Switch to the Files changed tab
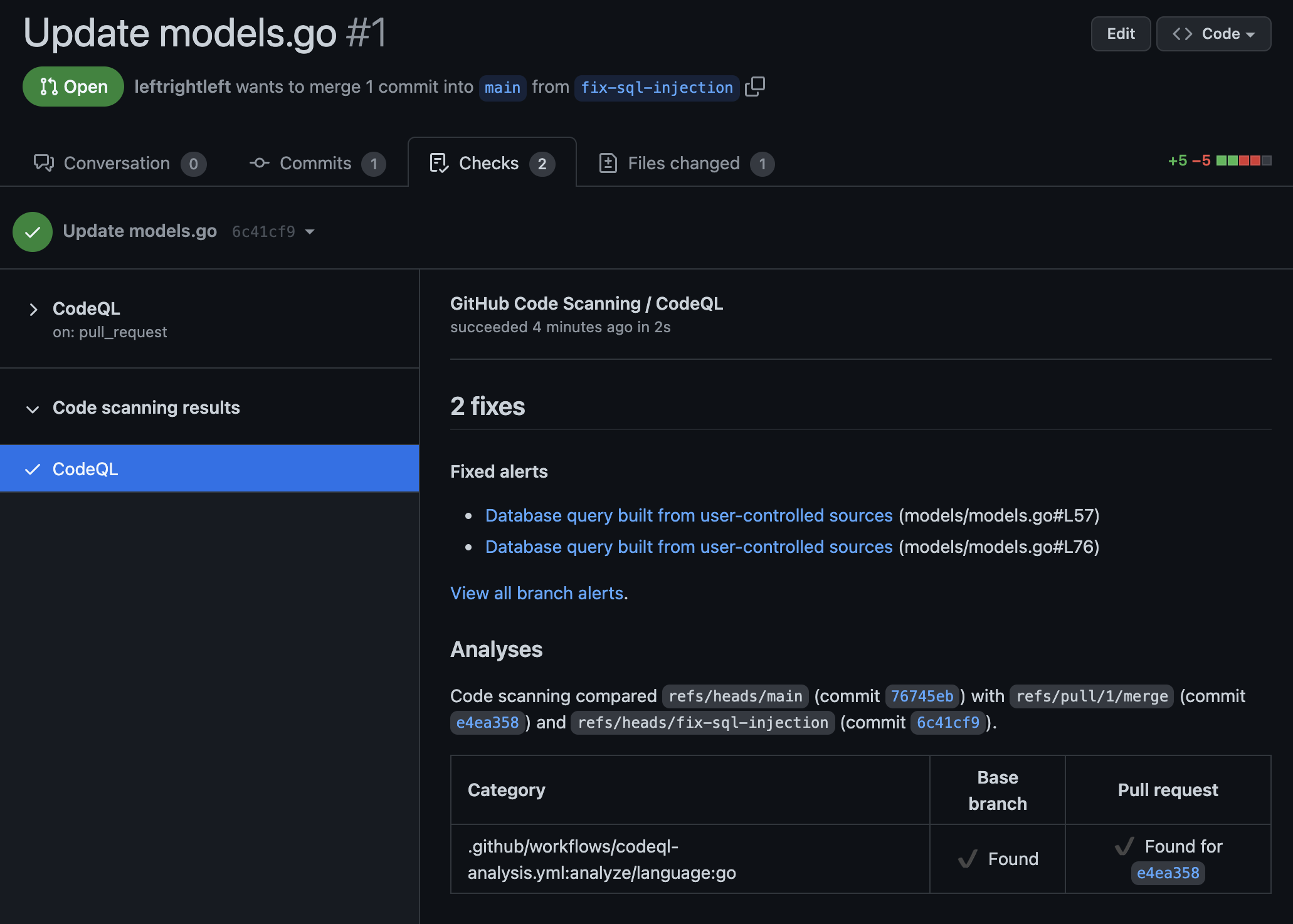Screen dimensions: 1293x924 (x=683, y=163)
